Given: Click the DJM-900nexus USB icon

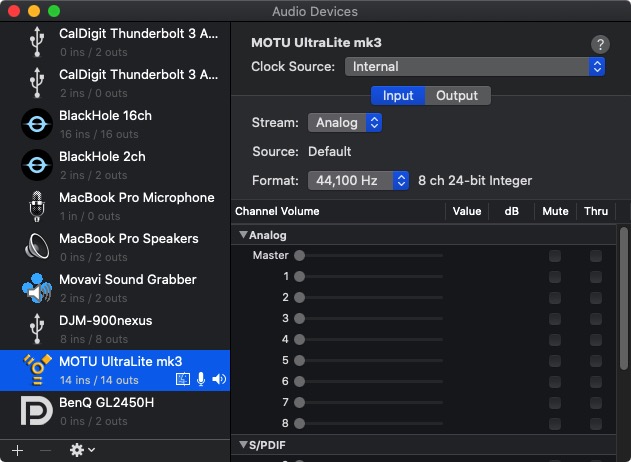Looking at the screenshot, I should click(x=37, y=329).
